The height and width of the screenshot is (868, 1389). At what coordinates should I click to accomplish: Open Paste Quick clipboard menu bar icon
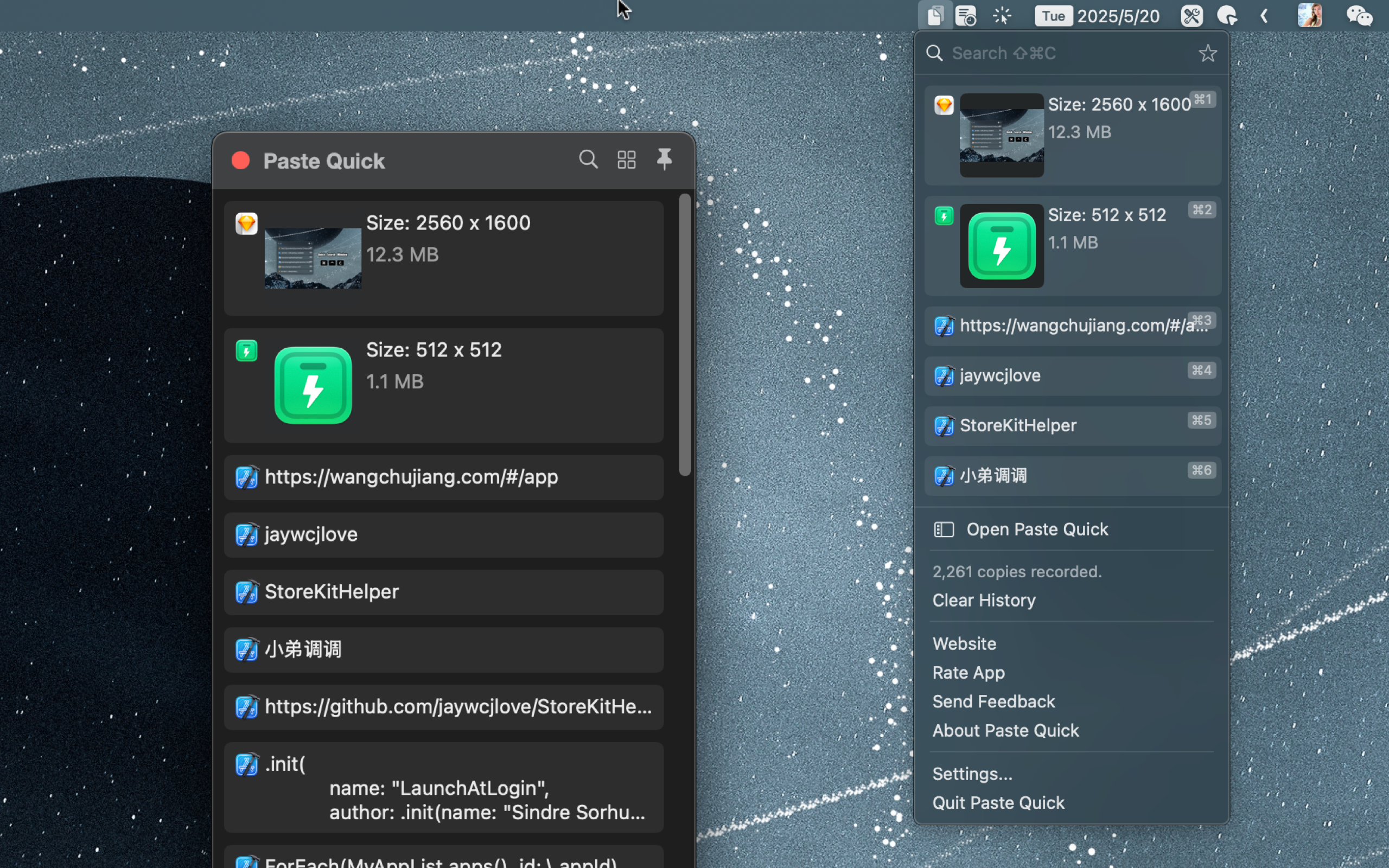(935, 16)
